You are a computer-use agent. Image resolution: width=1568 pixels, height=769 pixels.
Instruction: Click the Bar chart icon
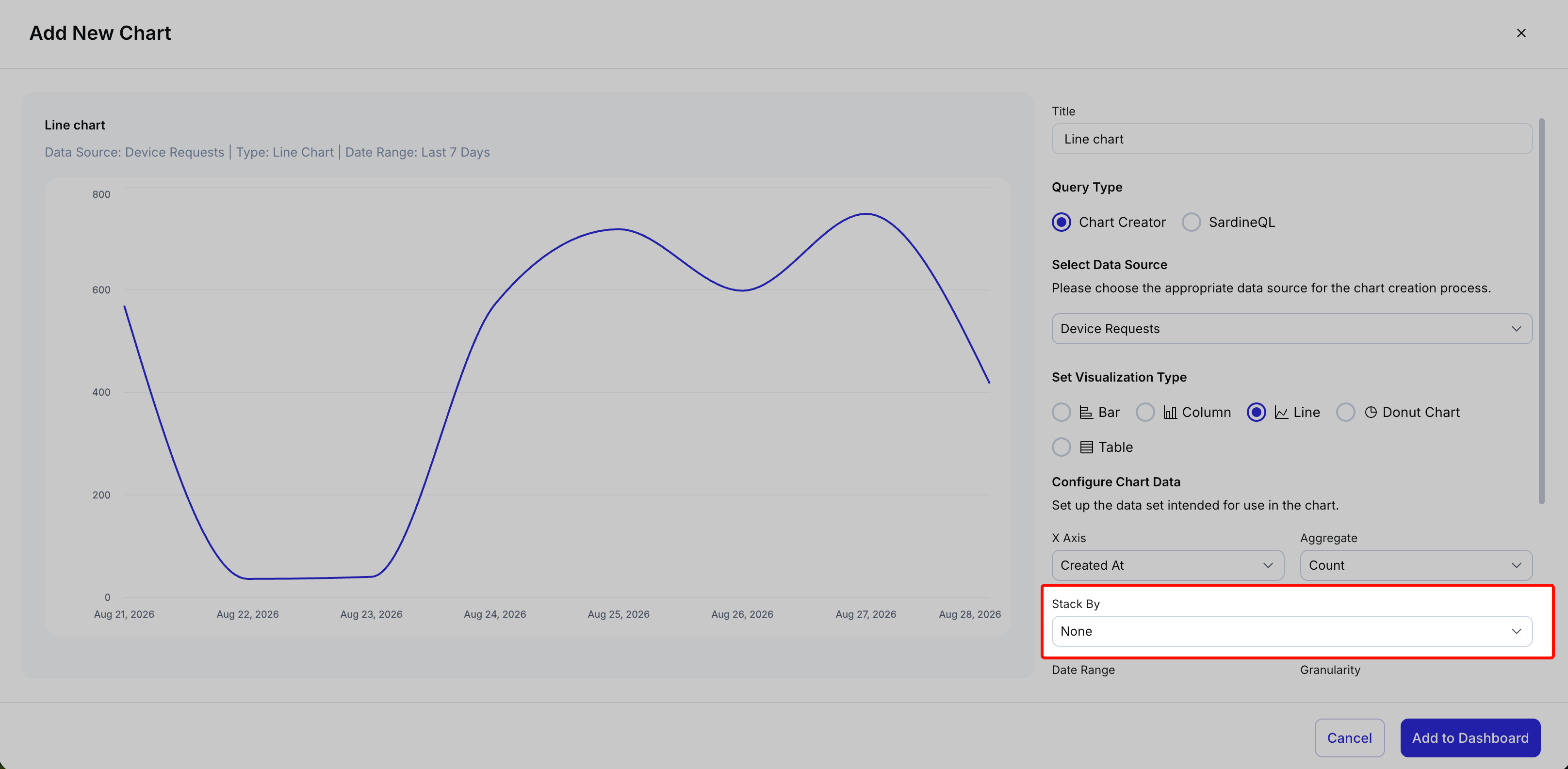[x=1086, y=413]
